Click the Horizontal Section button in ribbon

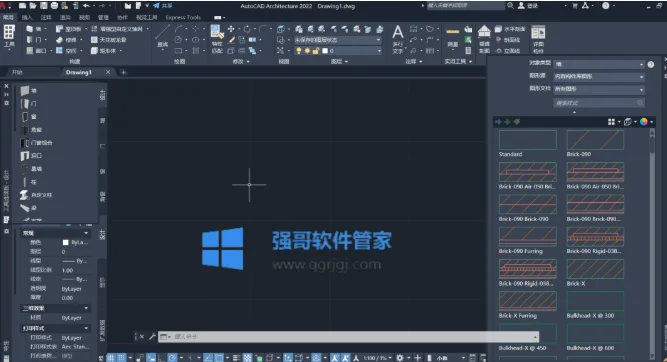point(510,29)
